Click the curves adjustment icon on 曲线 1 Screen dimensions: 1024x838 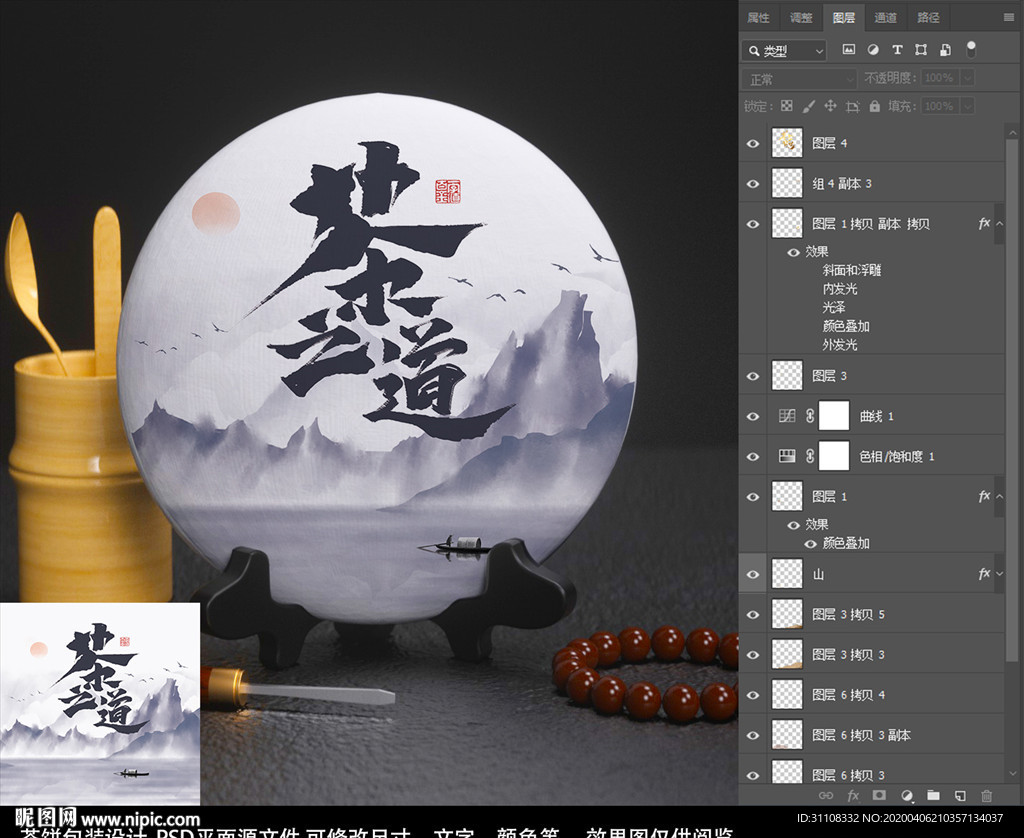click(787, 416)
